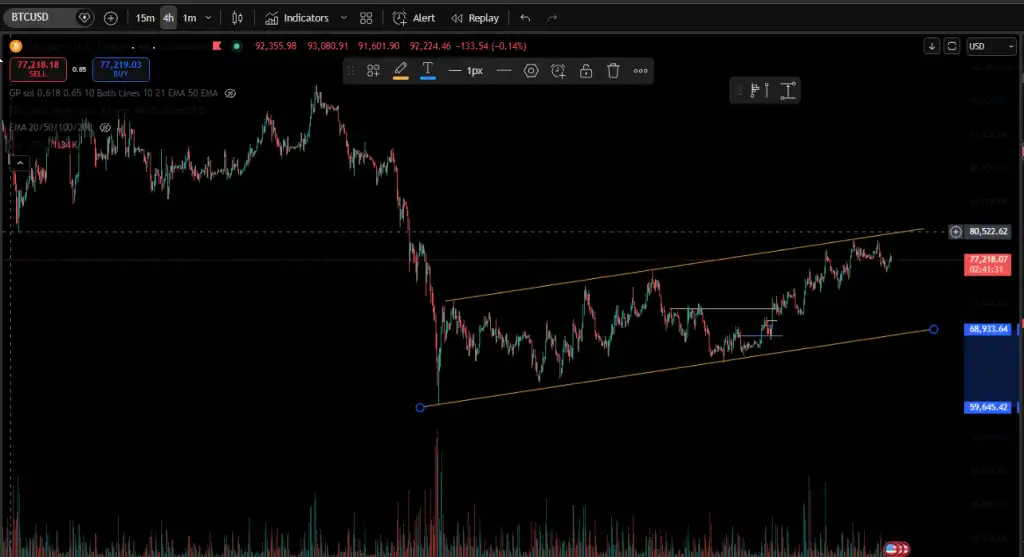The height and width of the screenshot is (557, 1024).
Task: Click the undo arrow
Action: tap(525, 18)
